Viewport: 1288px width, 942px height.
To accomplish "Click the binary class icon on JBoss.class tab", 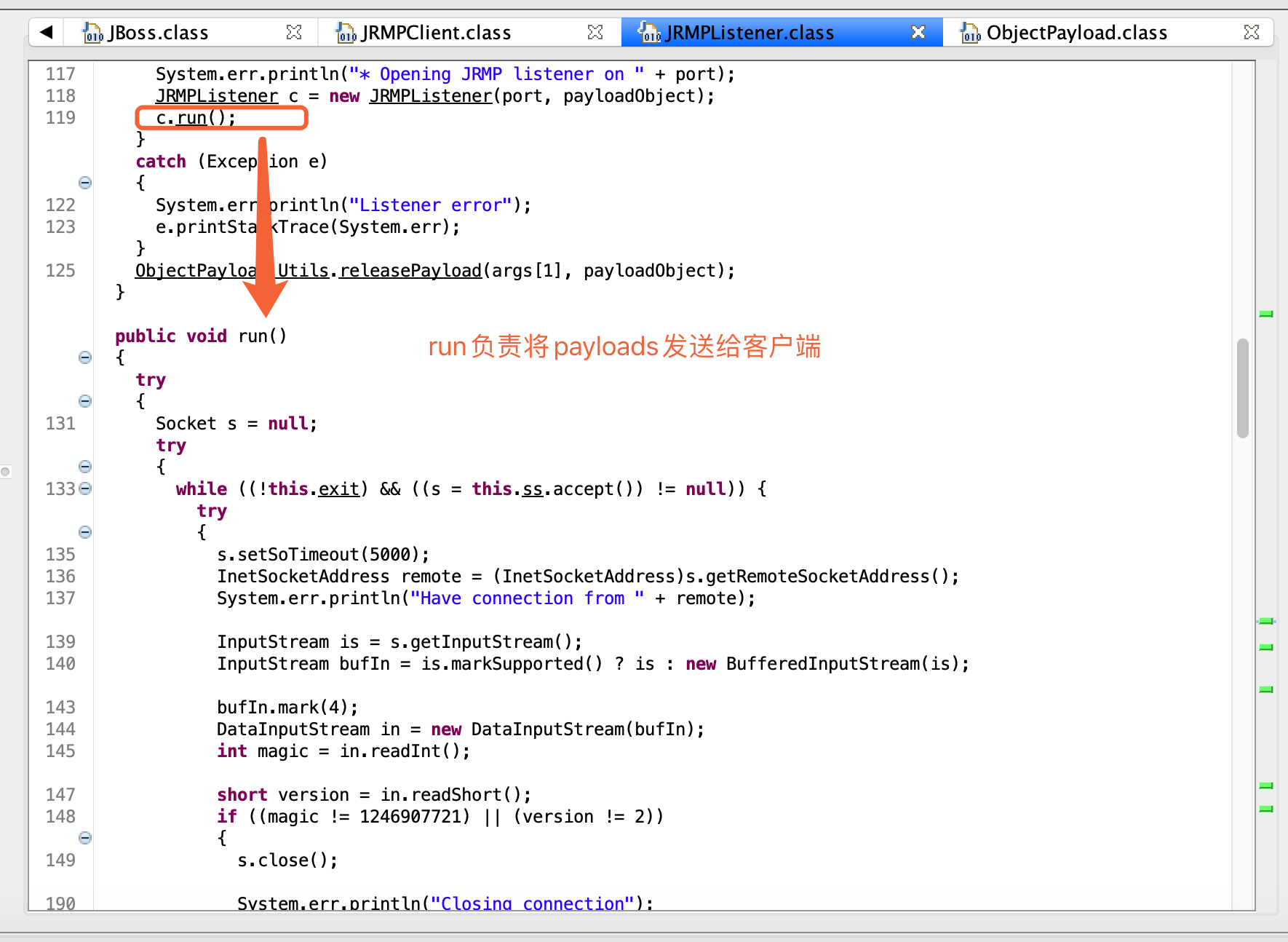I will coord(92,32).
